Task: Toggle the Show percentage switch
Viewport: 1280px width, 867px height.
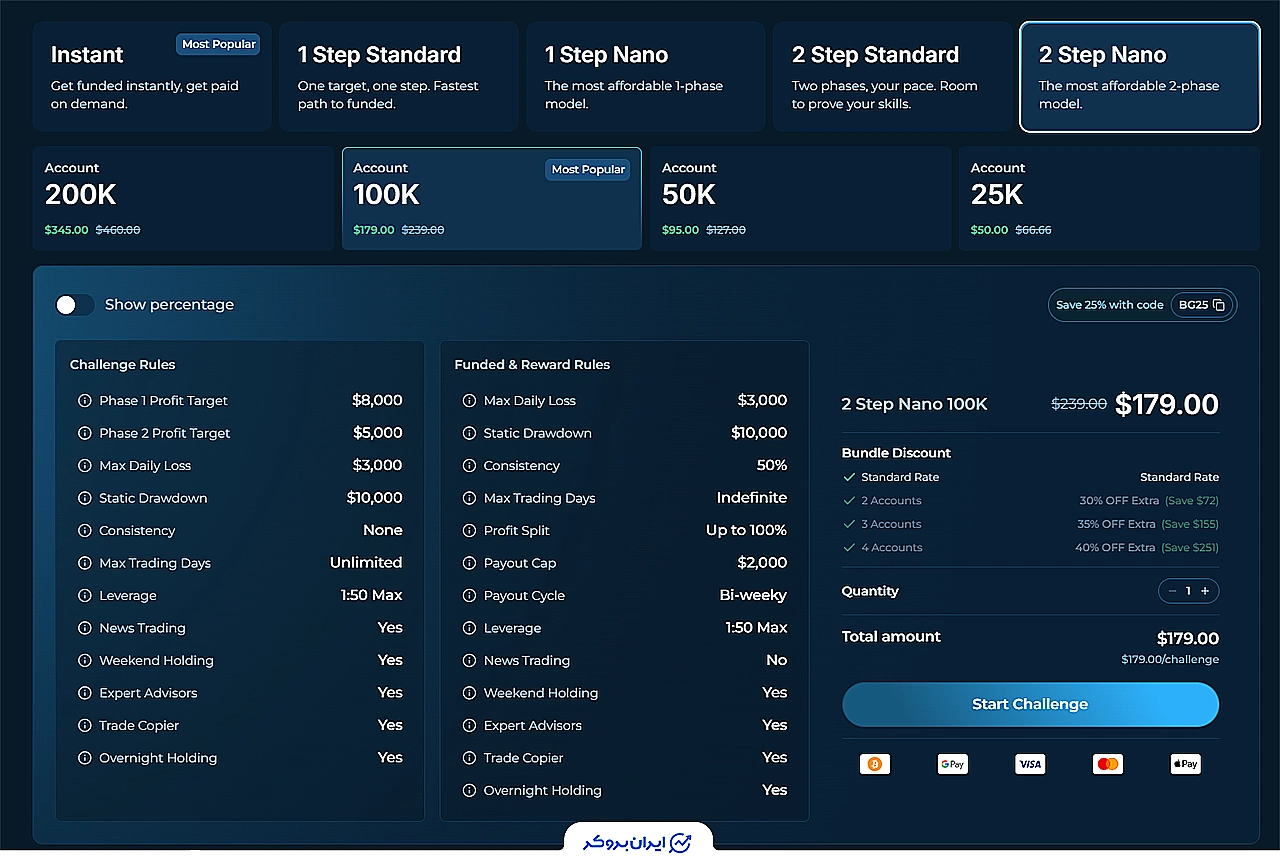Action: tap(75, 305)
